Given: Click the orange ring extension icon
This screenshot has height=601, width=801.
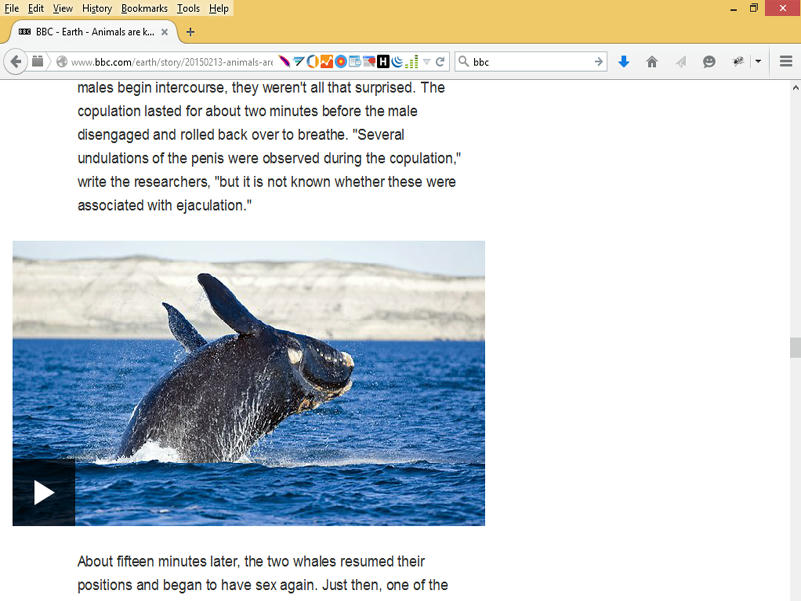Looking at the screenshot, I should pos(313,62).
